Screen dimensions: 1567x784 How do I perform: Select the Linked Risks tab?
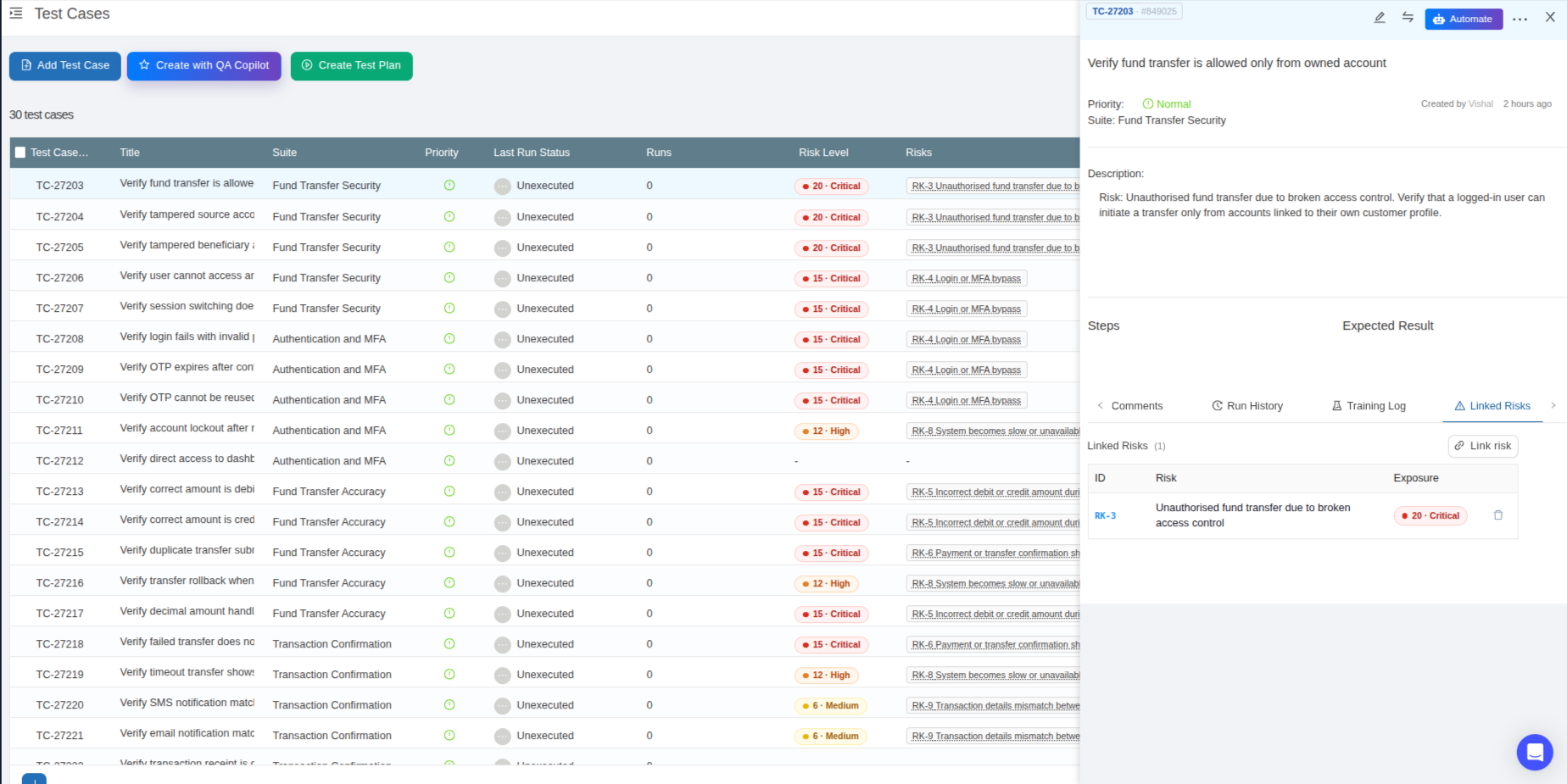coord(1492,406)
